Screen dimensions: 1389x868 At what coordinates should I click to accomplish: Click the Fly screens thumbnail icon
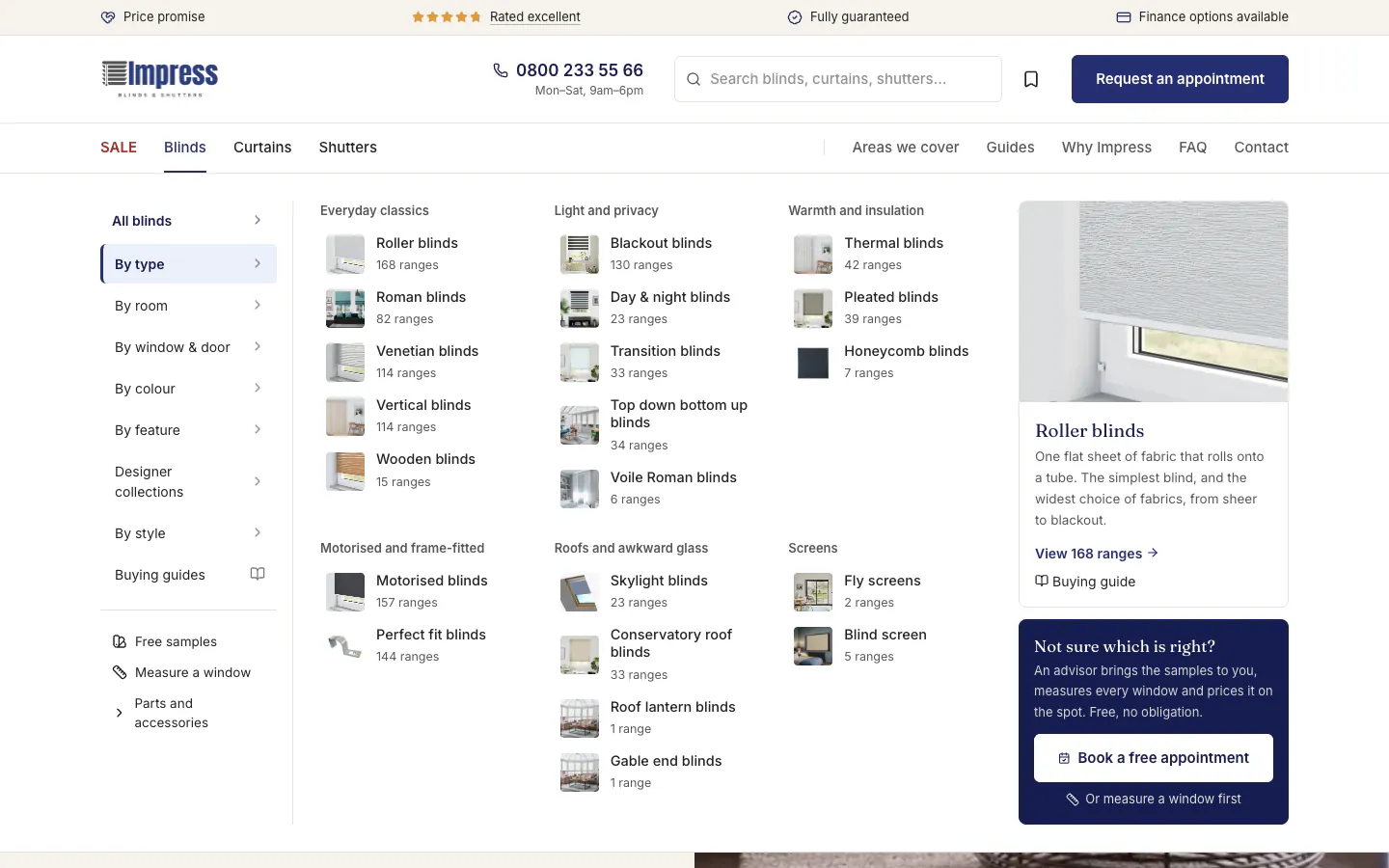(813, 592)
